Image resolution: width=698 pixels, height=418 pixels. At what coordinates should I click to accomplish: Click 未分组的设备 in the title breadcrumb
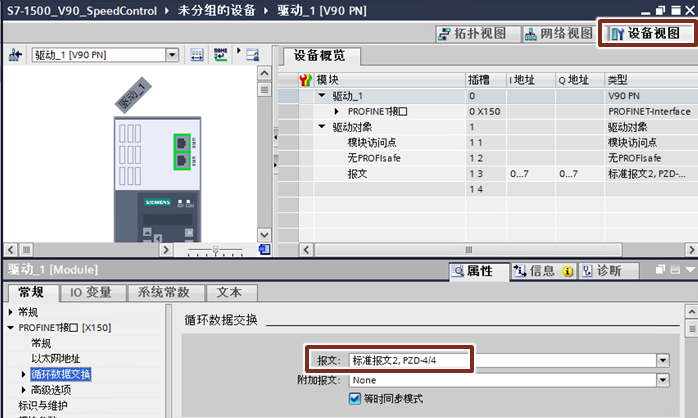217,10
